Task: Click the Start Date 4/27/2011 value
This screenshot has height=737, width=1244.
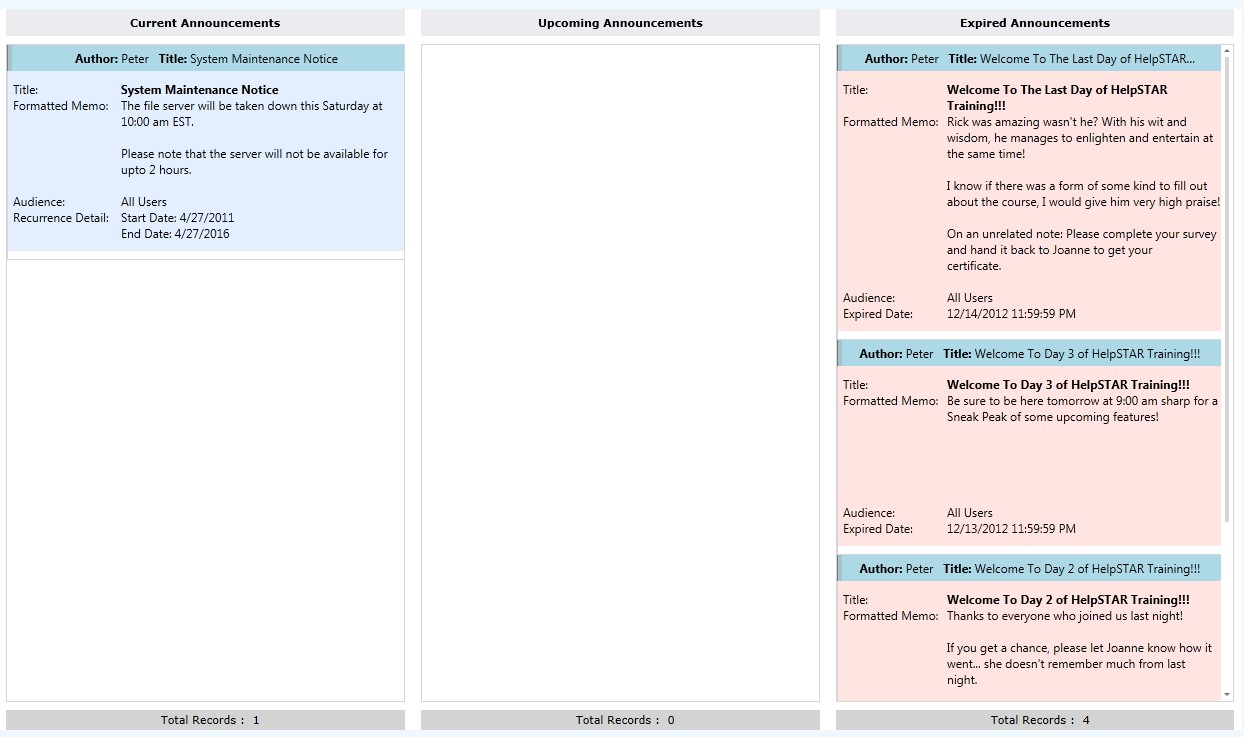Action: click(178, 218)
